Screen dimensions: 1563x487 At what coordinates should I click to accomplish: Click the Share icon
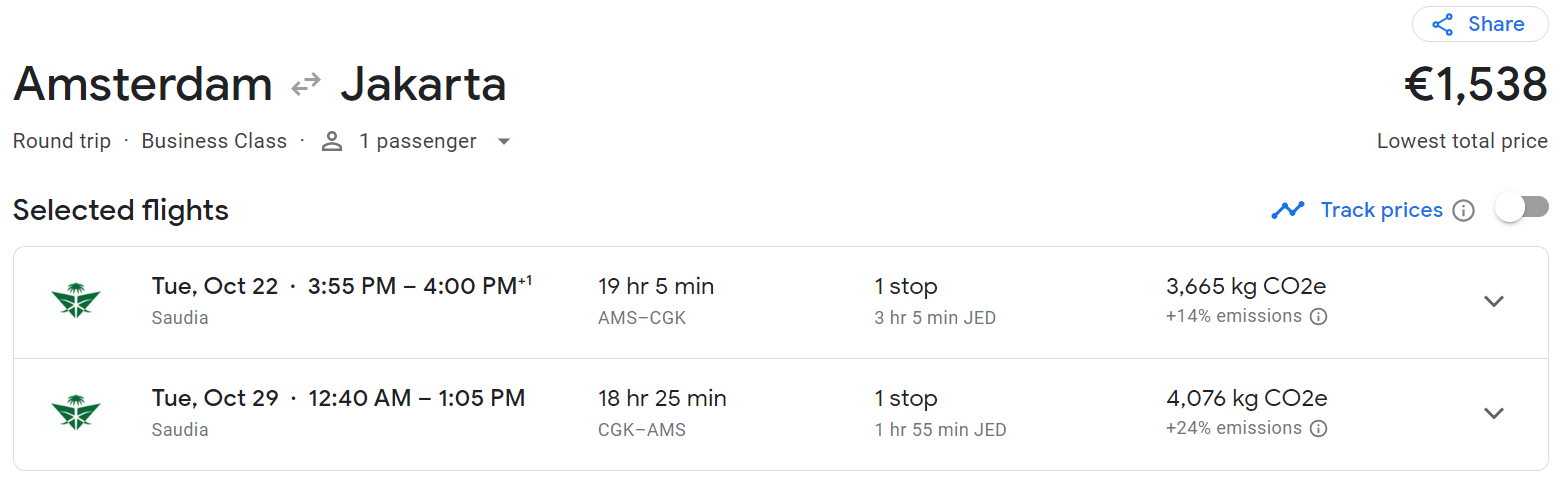click(x=1442, y=25)
